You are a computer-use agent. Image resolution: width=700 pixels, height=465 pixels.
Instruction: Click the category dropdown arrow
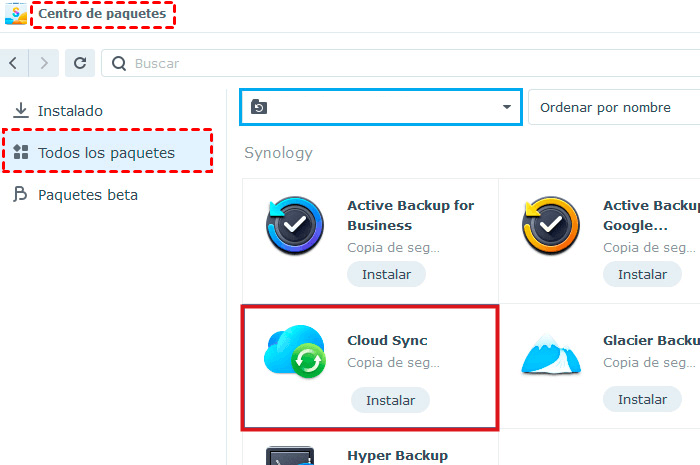pos(507,107)
